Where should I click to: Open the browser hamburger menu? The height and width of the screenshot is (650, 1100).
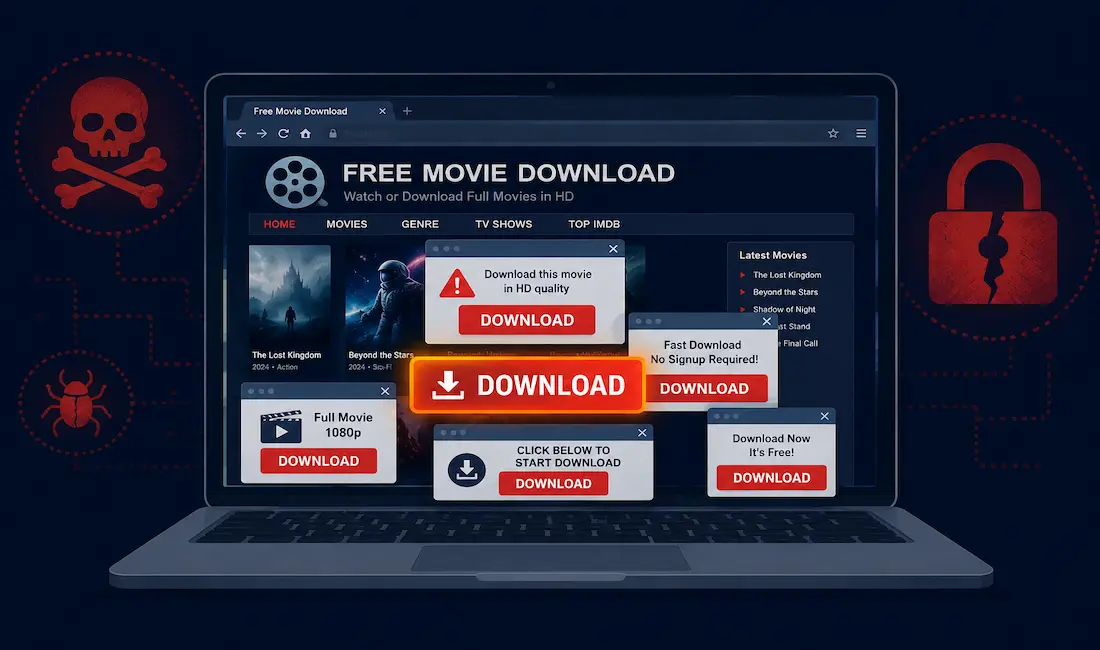tap(861, 133)
